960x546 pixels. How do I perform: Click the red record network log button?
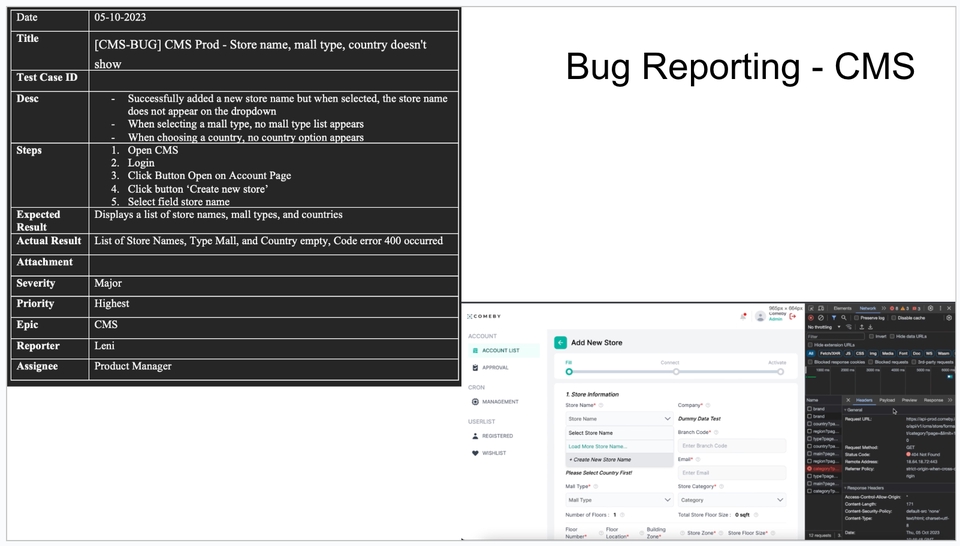click(x=811, y=318)
